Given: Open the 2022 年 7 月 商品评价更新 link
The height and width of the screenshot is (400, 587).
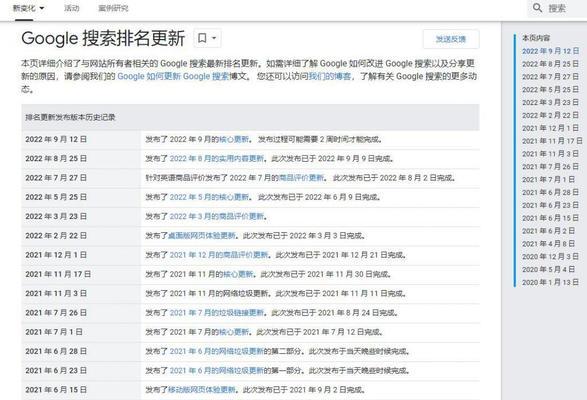Looking at the screenshot, I should 301,178.
